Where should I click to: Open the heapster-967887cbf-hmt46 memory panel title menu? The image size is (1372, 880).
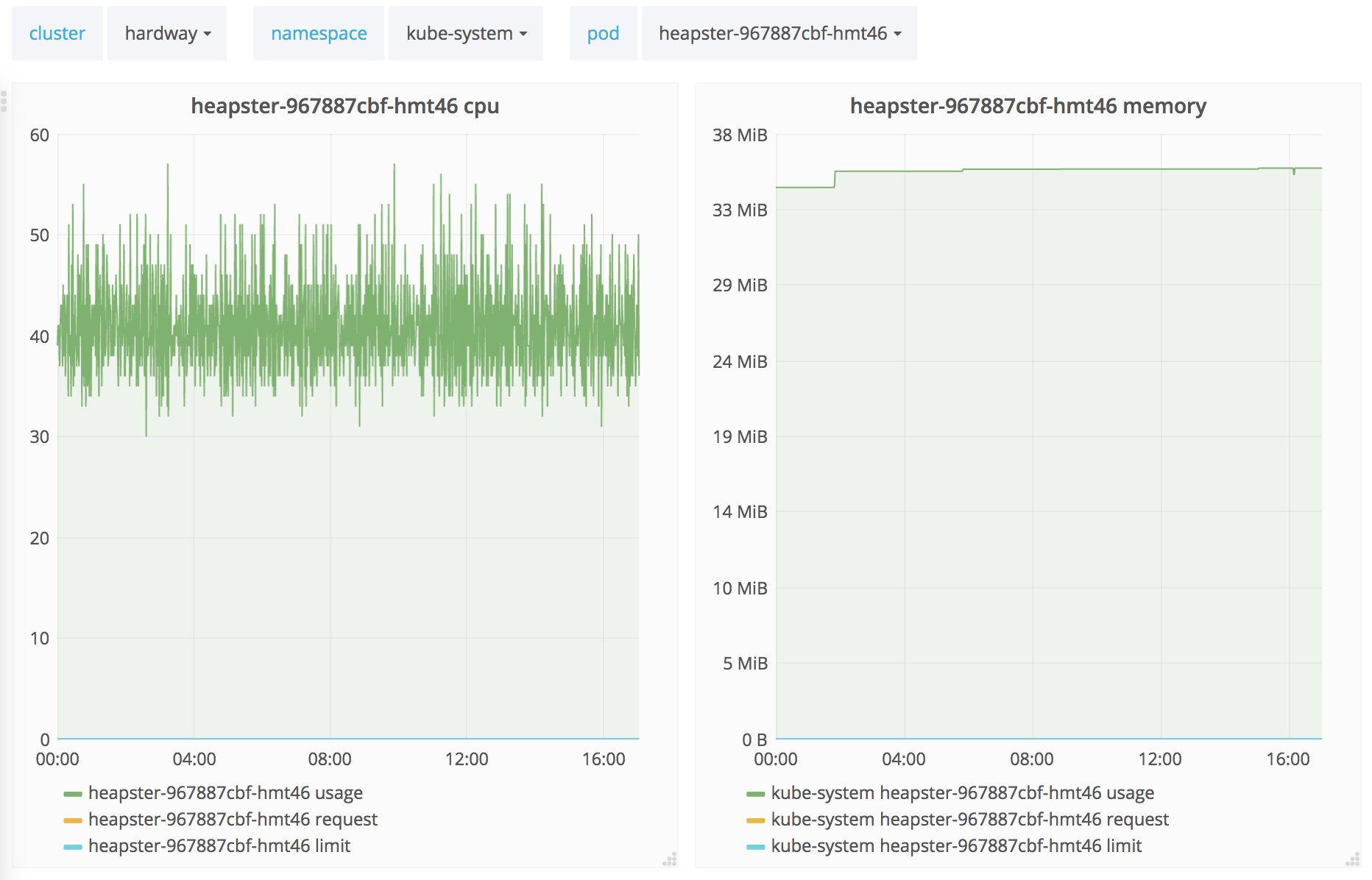pyautogui.click(x=1028, y=106)
